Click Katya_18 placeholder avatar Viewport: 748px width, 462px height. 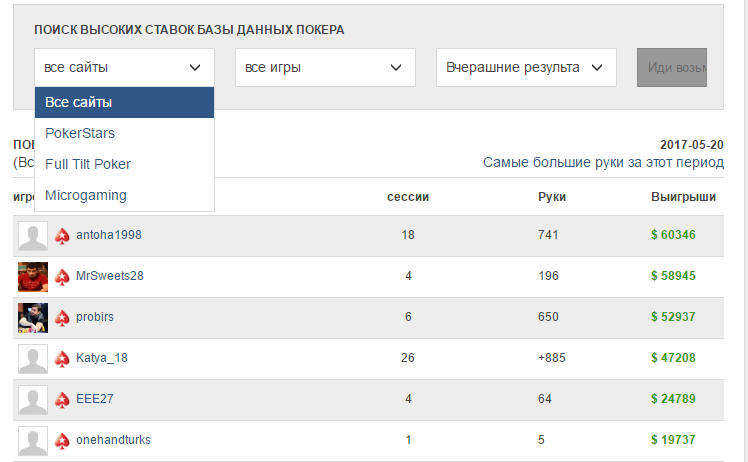click(33, 358)
